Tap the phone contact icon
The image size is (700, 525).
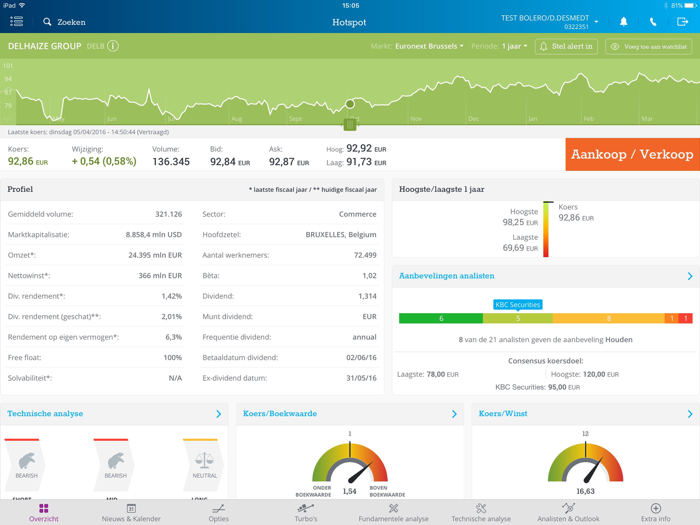pos(653,21)
